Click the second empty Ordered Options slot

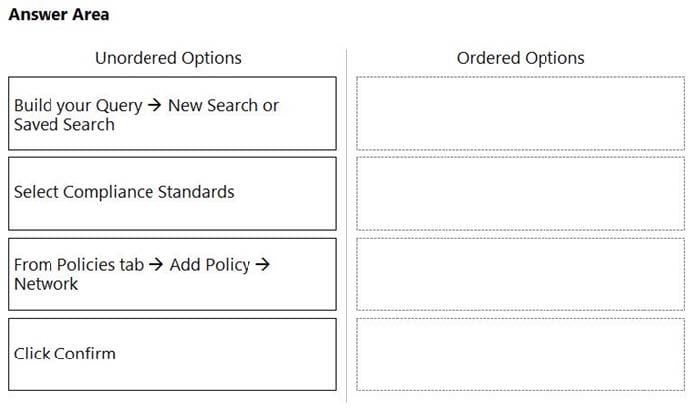520,194
